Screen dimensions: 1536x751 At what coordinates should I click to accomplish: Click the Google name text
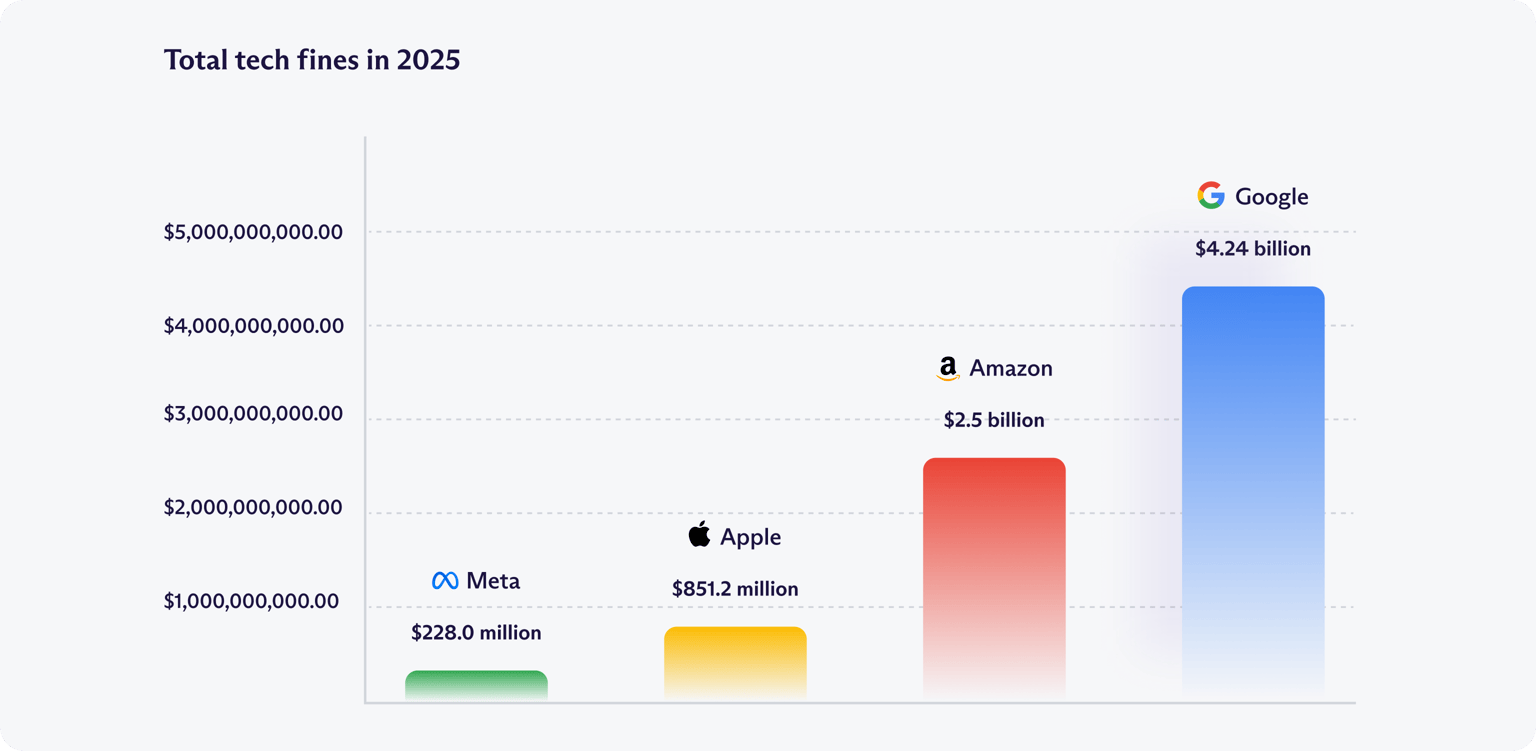coord(1271,197)
